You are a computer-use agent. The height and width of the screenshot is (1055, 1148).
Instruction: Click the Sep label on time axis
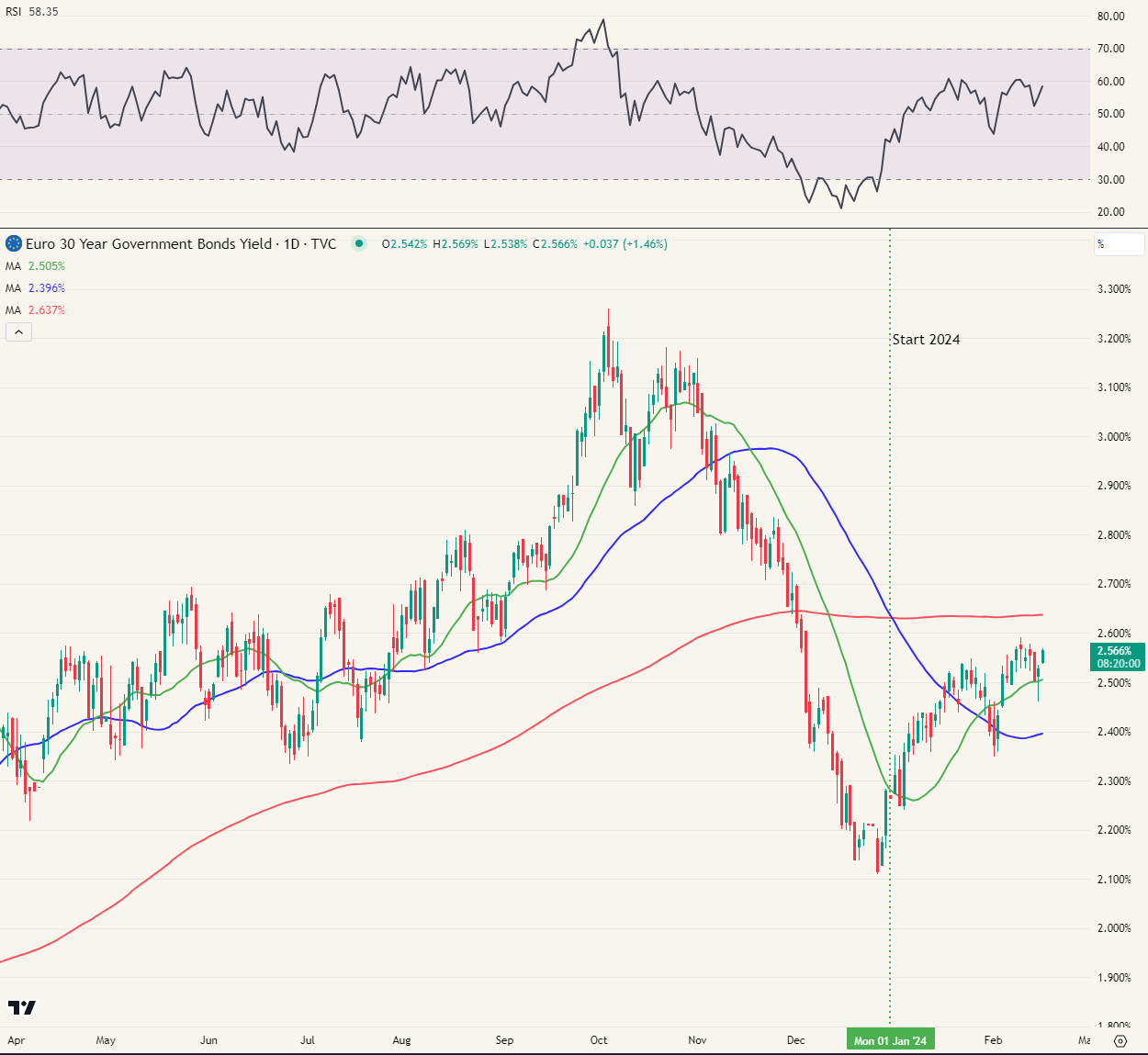(x=504, y=1040)
